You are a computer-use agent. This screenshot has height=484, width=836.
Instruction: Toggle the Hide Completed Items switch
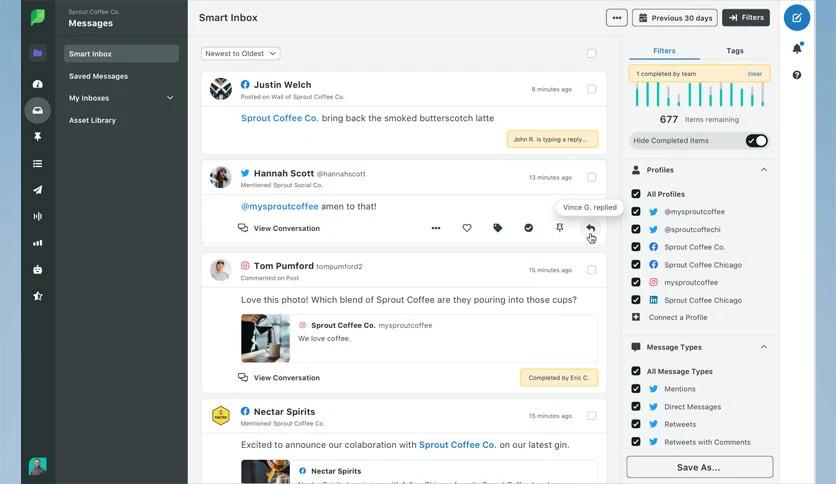point(756,141)
